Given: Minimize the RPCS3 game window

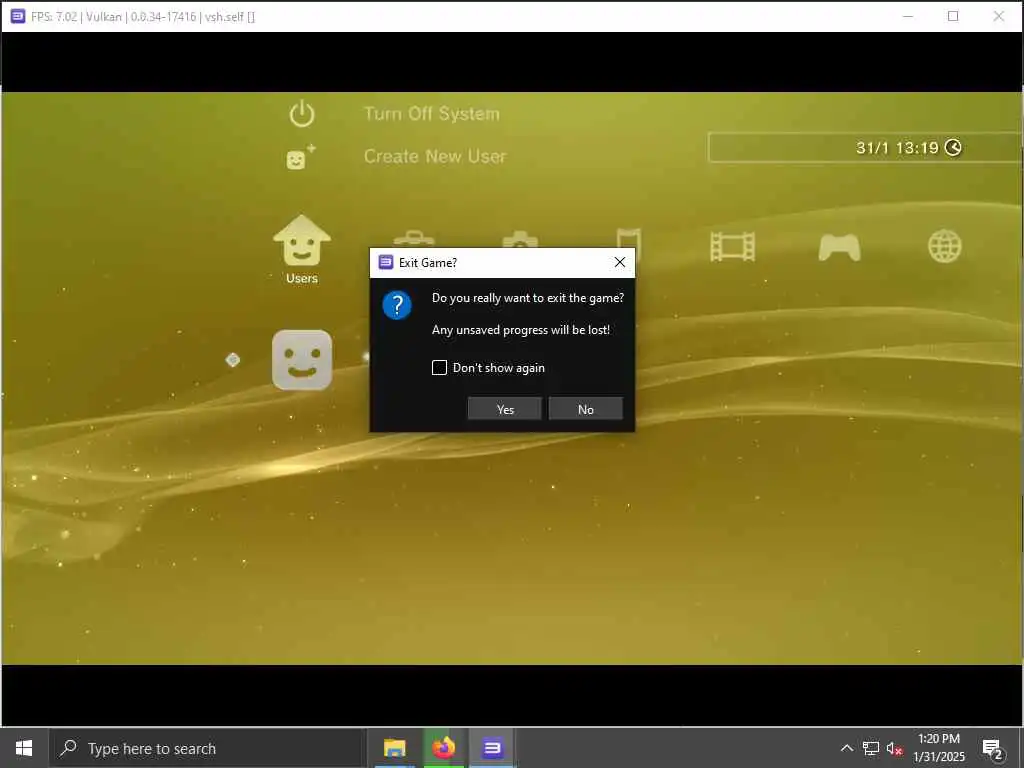Looking at the screenshot, I should coord(908,16).
